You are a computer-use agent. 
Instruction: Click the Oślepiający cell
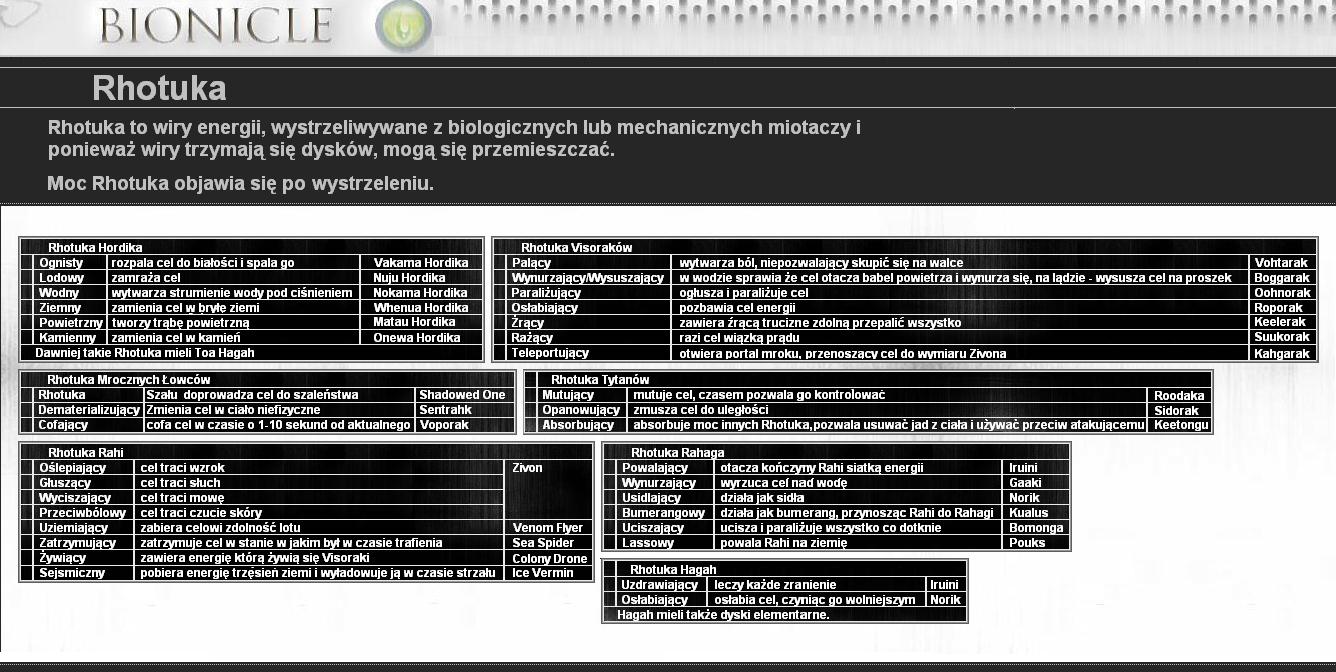click(x=84, y=468)
